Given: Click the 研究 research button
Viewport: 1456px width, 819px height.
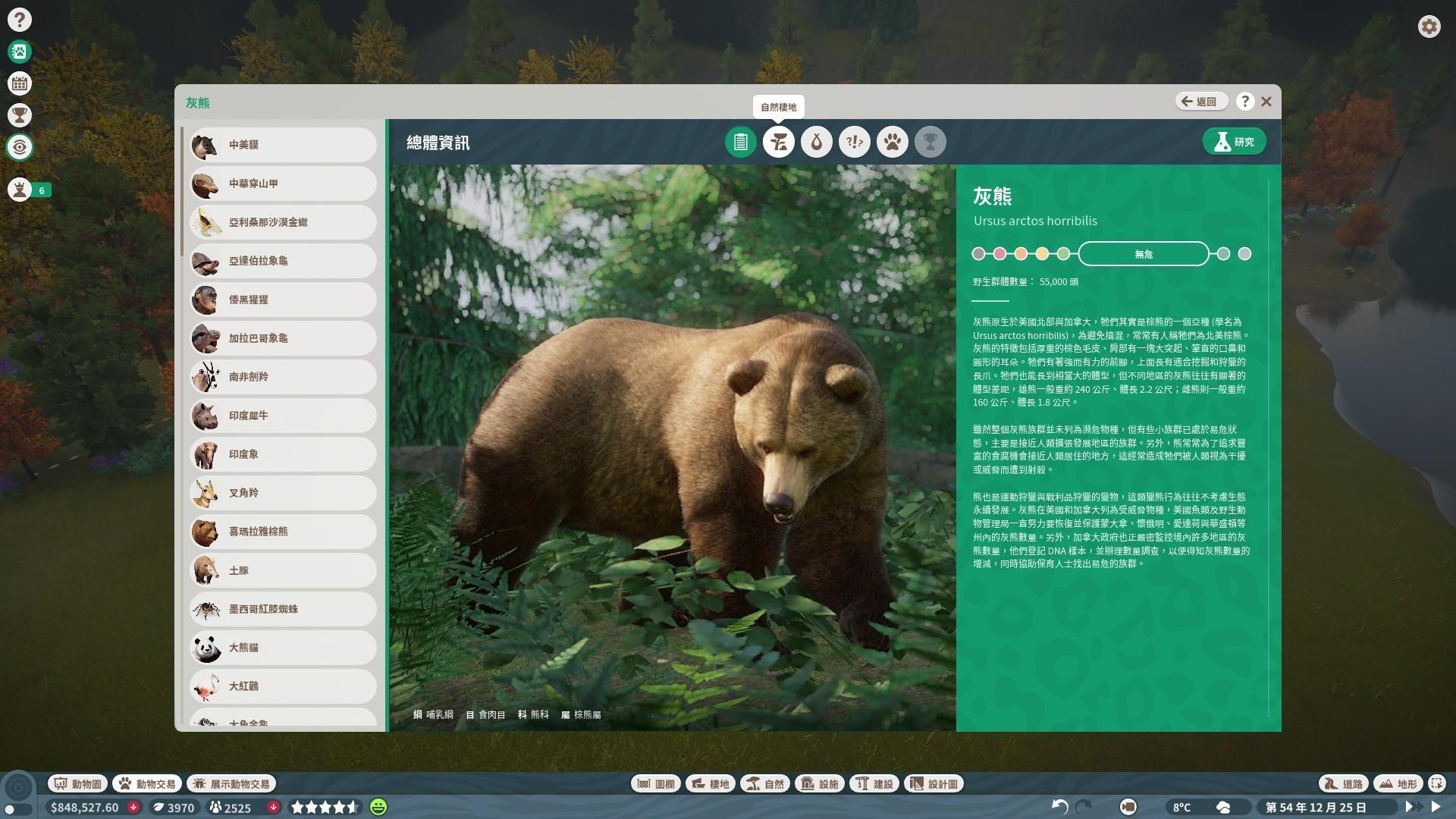Looking at the screenshot, I should click(x=1234, y=142).
